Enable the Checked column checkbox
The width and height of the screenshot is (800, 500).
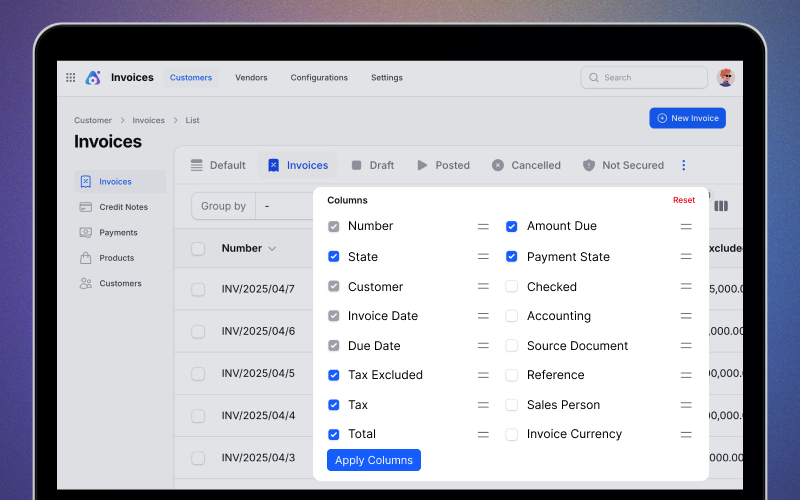click(512, 287)
